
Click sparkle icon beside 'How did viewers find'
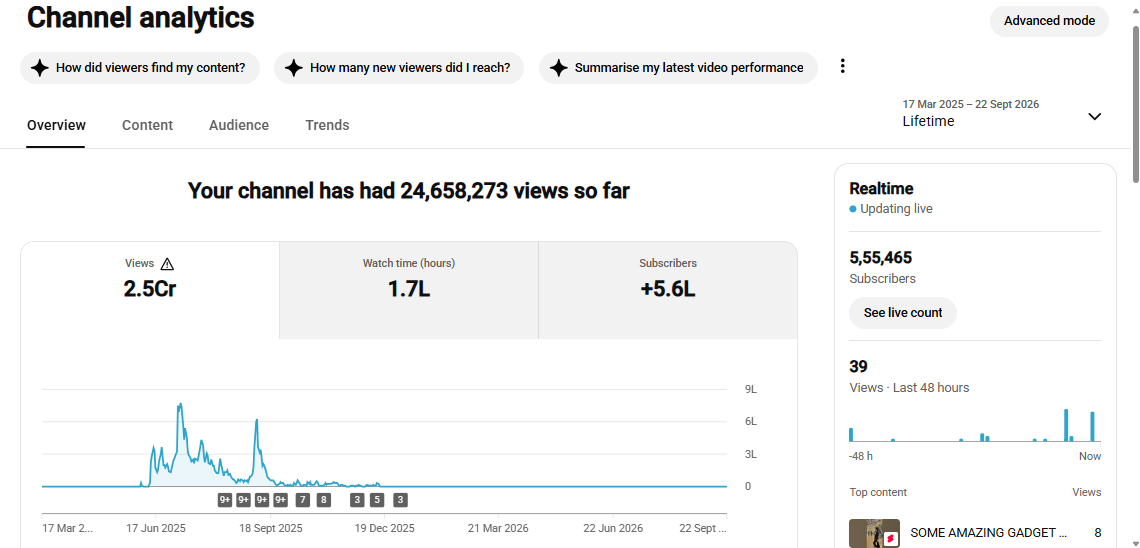tap(39, 68)
